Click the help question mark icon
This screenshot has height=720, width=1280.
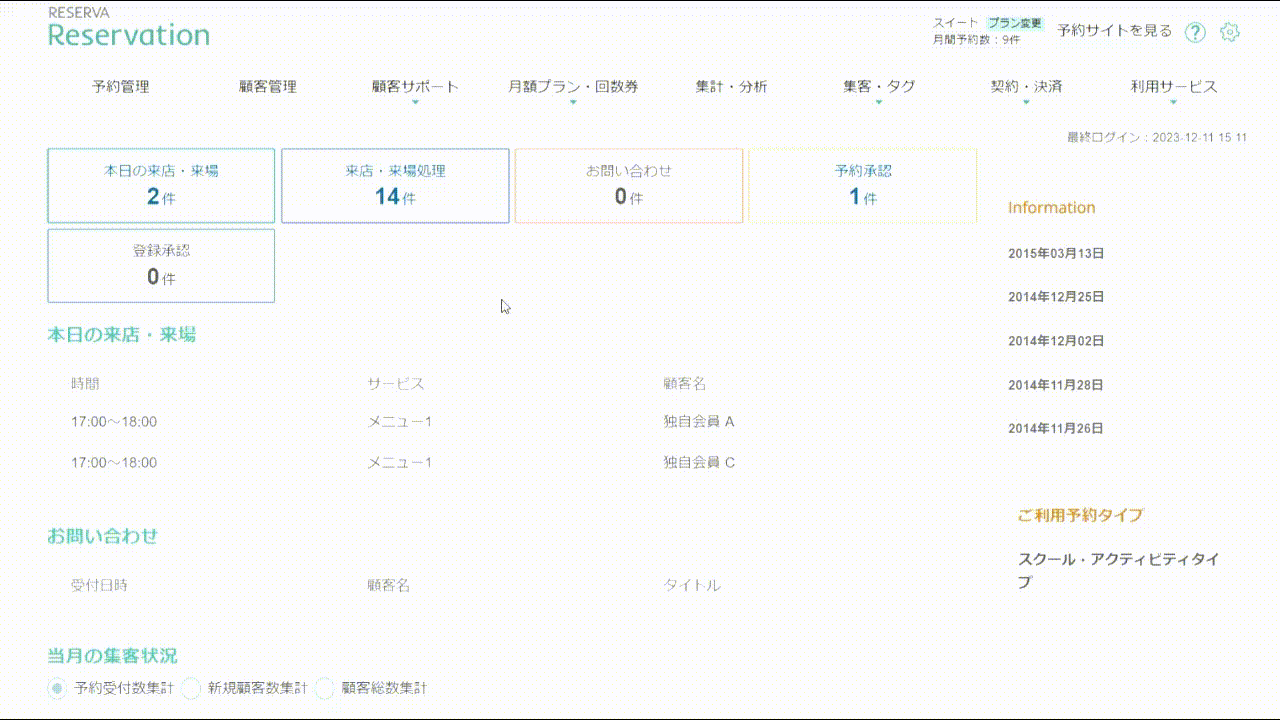[x=1195, y=32]
